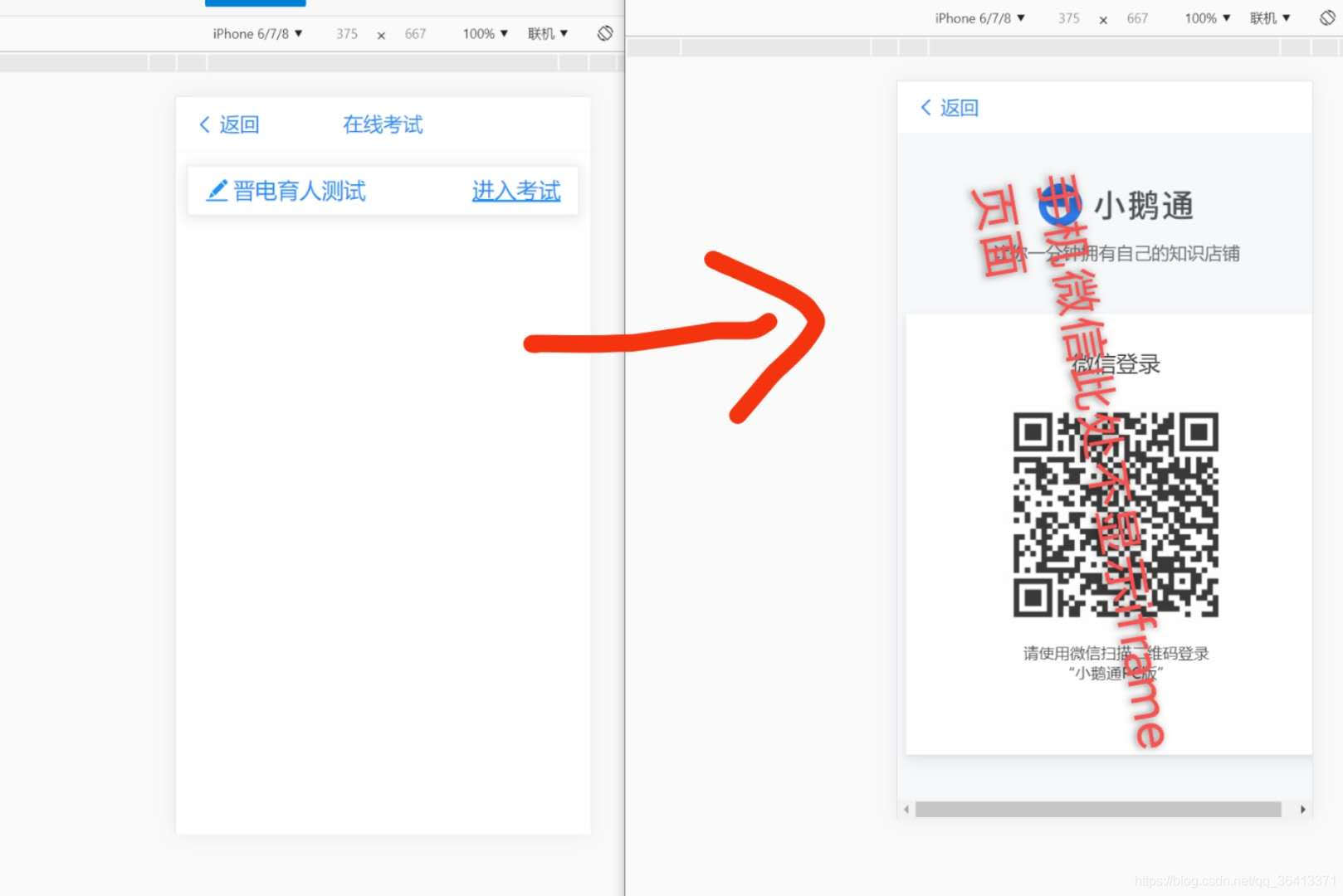Click the 微信登录 heading

click(1116, 364)
